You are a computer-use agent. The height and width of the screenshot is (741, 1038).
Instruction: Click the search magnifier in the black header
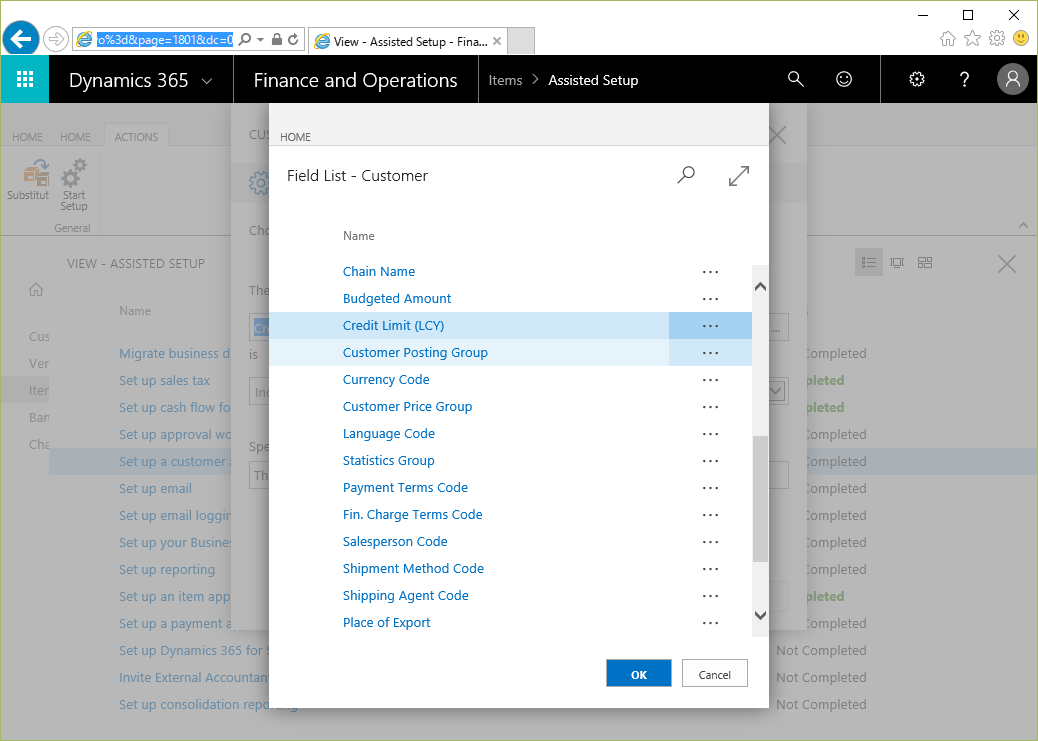pos(796,79)
